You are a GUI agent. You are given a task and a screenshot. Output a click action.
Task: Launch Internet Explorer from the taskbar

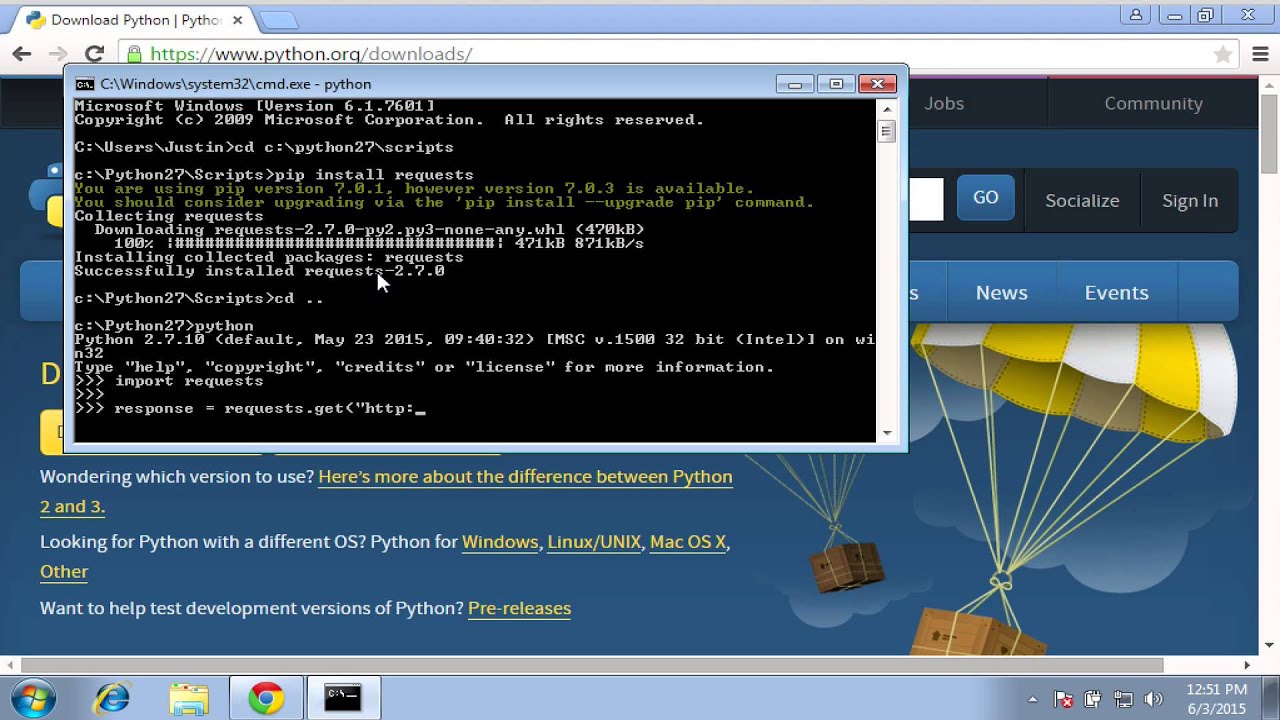[111, 698]
